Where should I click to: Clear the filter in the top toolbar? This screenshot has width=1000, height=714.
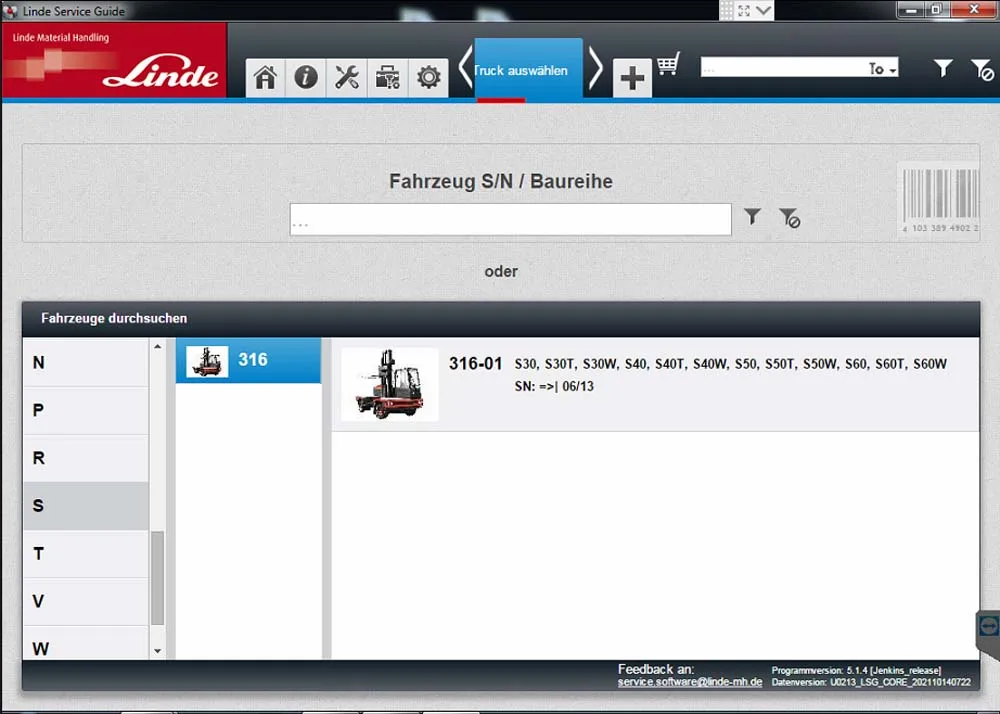point(982,69)
